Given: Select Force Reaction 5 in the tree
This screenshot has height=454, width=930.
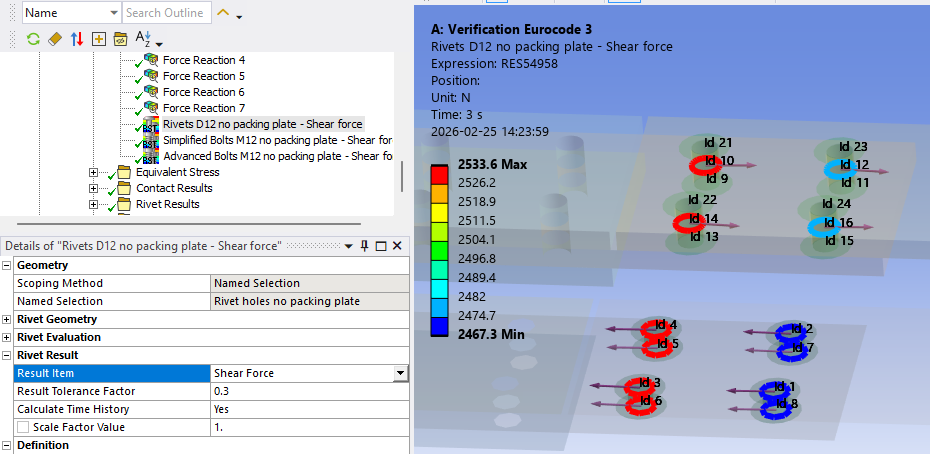Looking at the screenshot, I should click(x=204, y=76).
